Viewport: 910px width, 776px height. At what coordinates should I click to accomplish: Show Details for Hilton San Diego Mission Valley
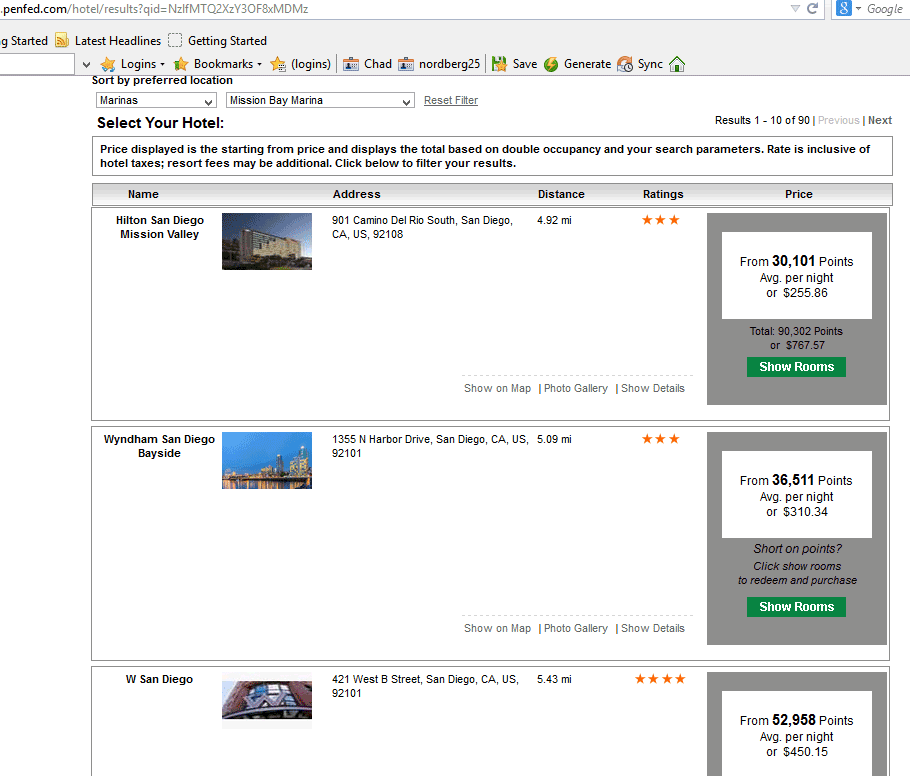coord(653,388)
